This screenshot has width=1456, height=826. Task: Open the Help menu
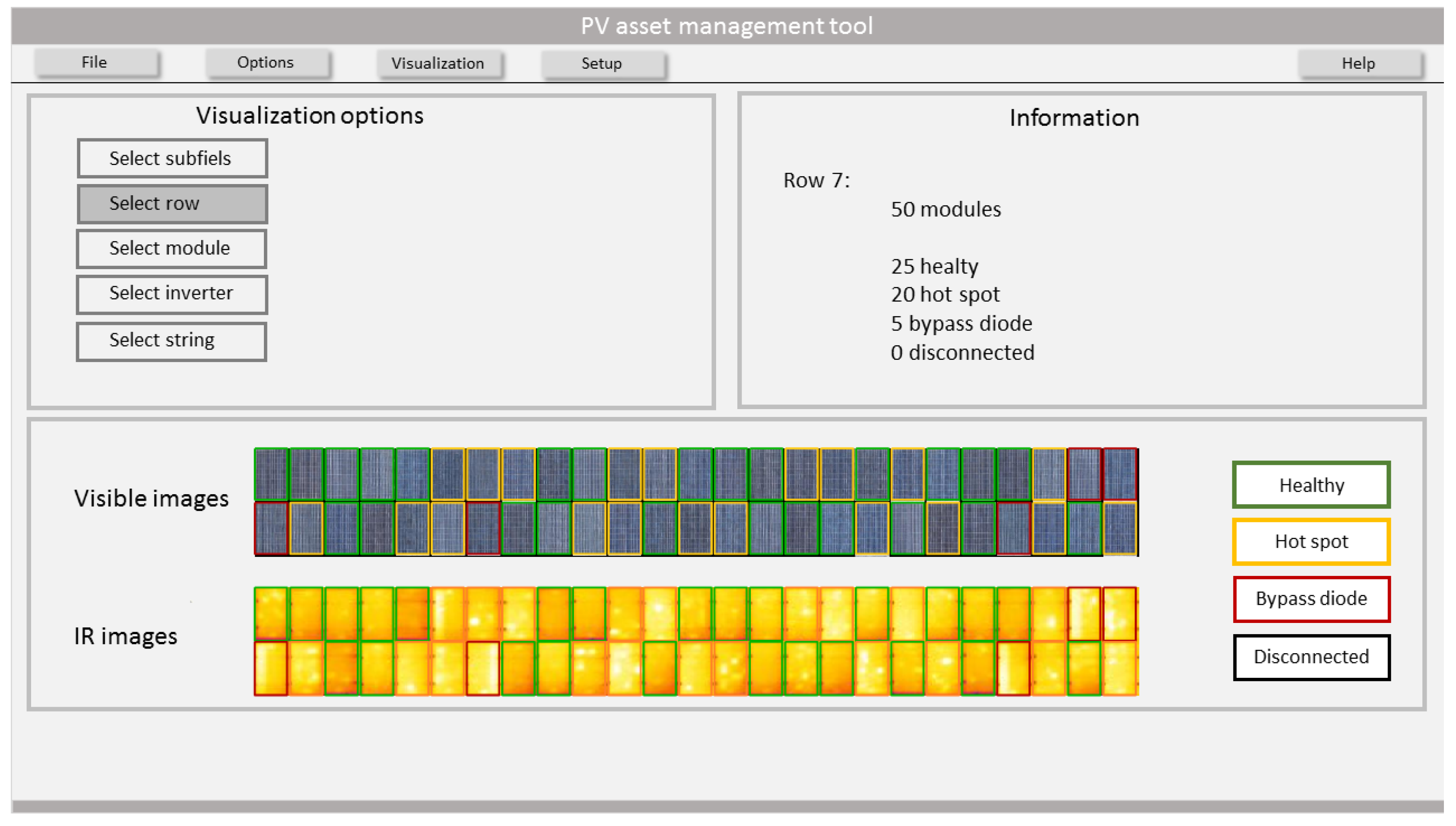click(1360, 64)
